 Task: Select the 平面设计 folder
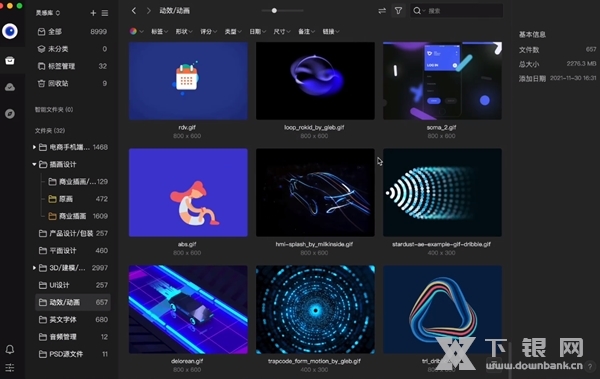pos(72,250)
